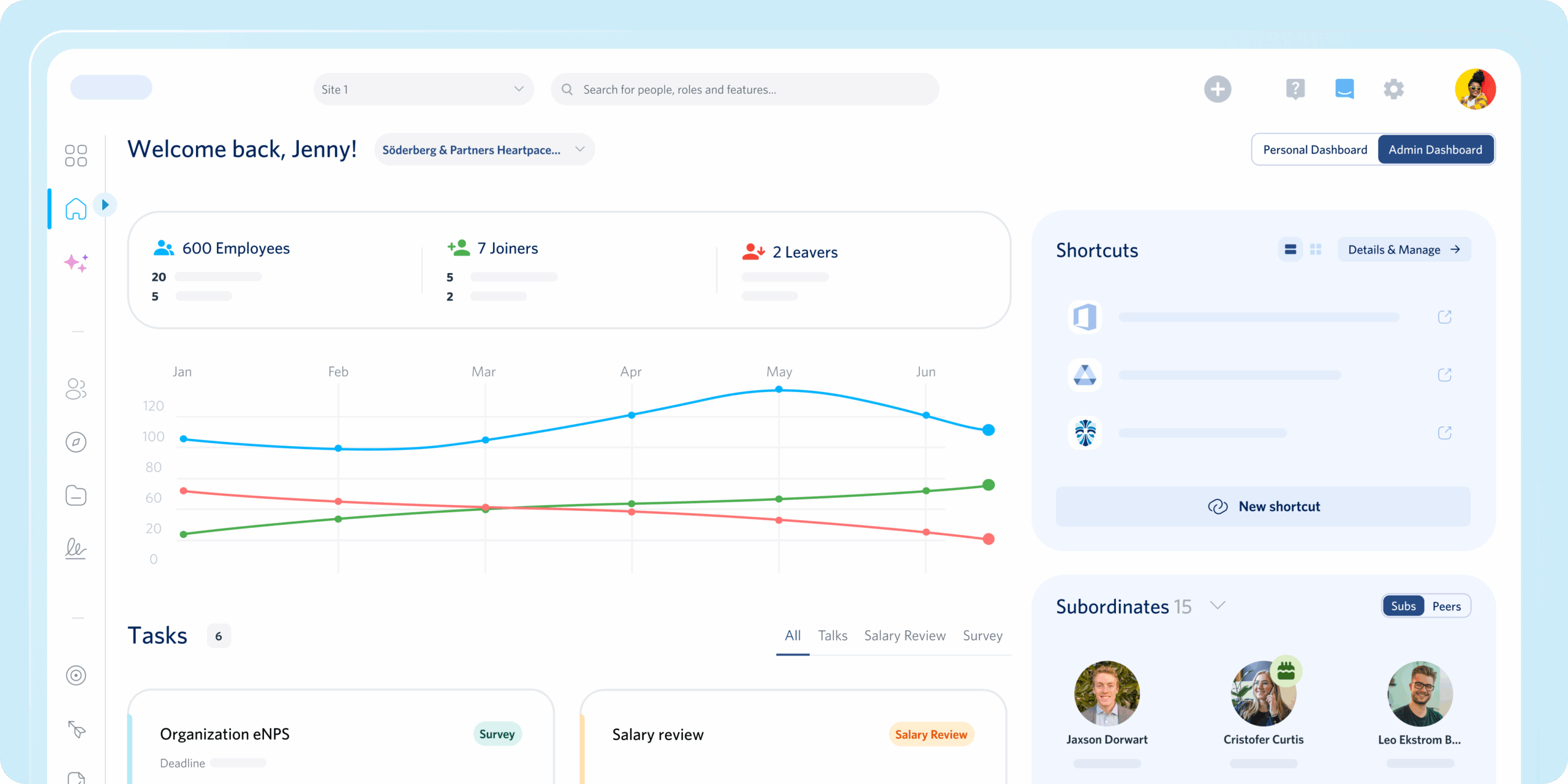The image size is (1568, 784).
Task: Select Subs in subordinates toggle
Action: pos(1403,606)
